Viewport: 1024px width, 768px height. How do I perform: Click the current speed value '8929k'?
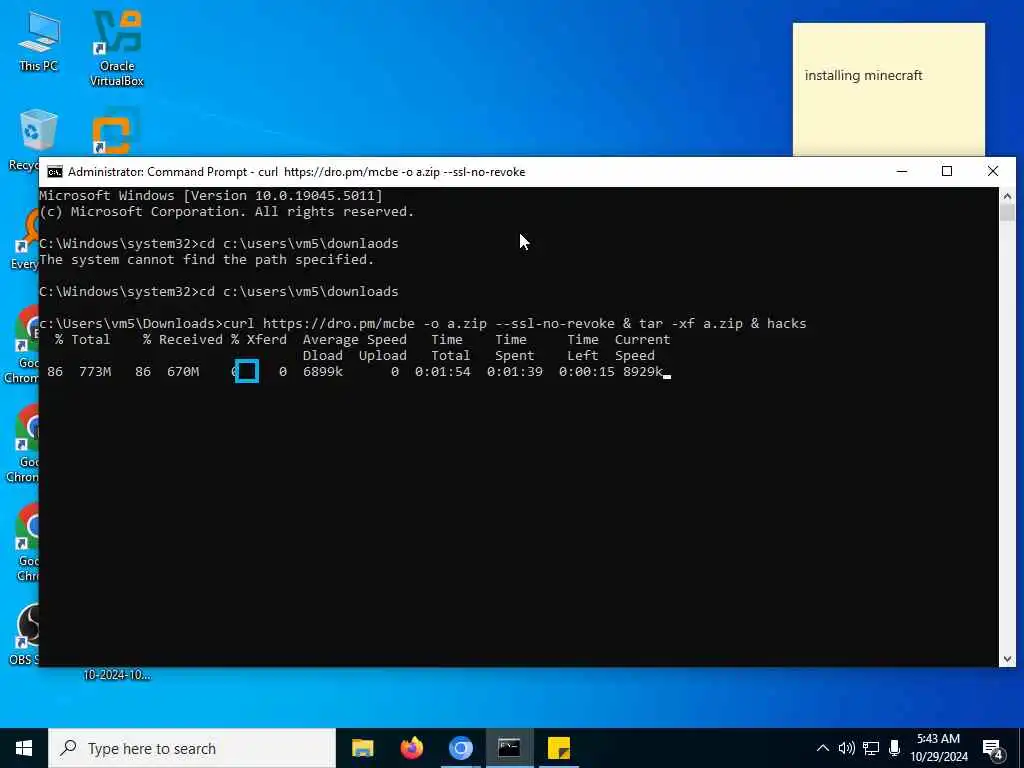(643, 372)
